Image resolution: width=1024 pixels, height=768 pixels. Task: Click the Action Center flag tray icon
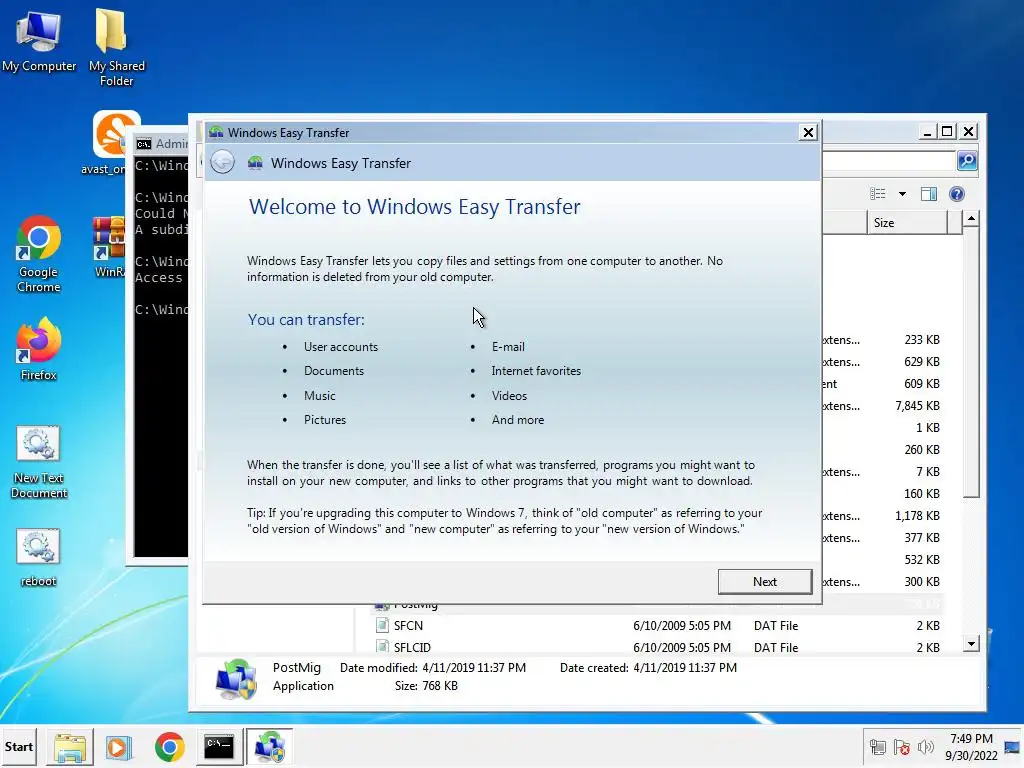[901, 746]
